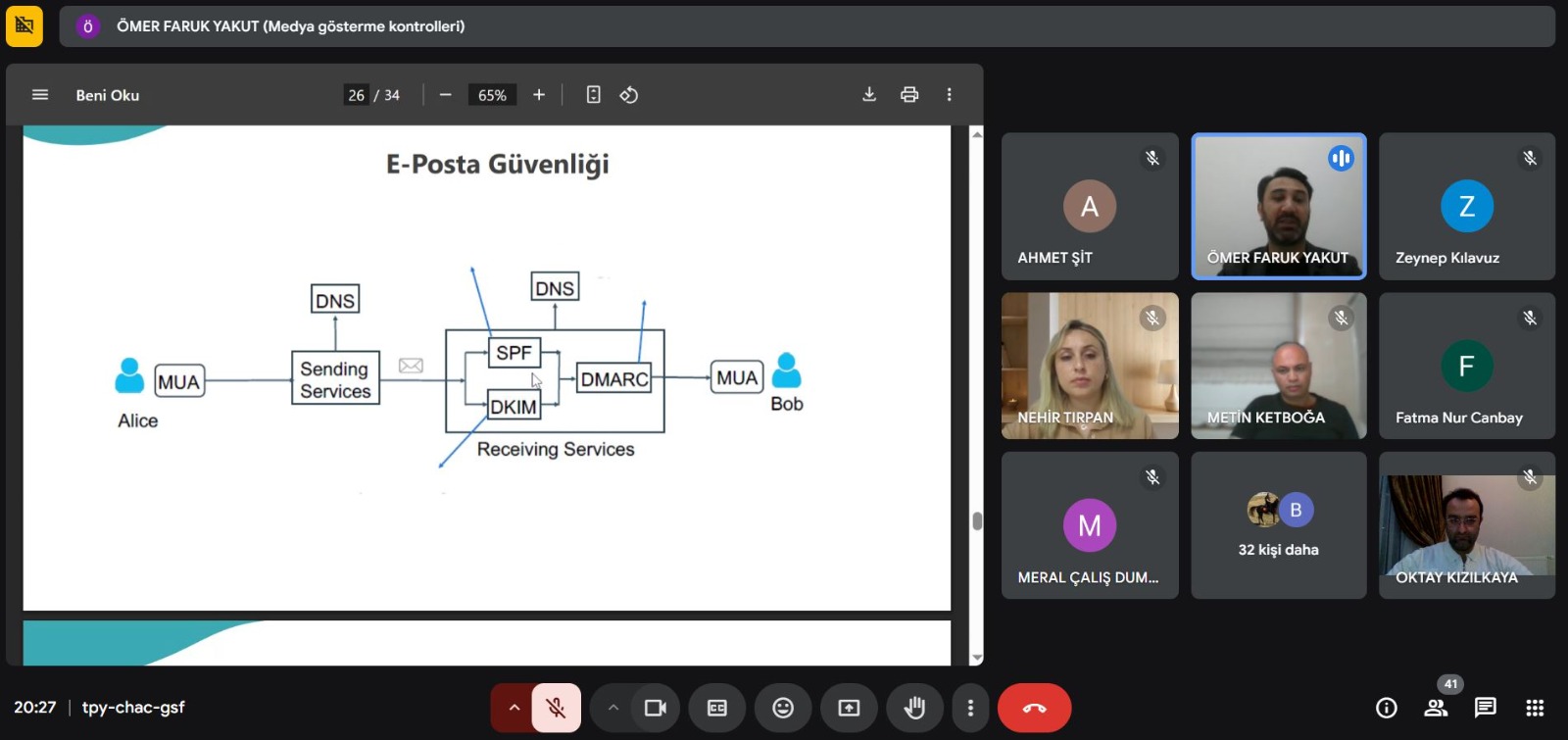
Task: Unmute your microphone
Action: 556,708
